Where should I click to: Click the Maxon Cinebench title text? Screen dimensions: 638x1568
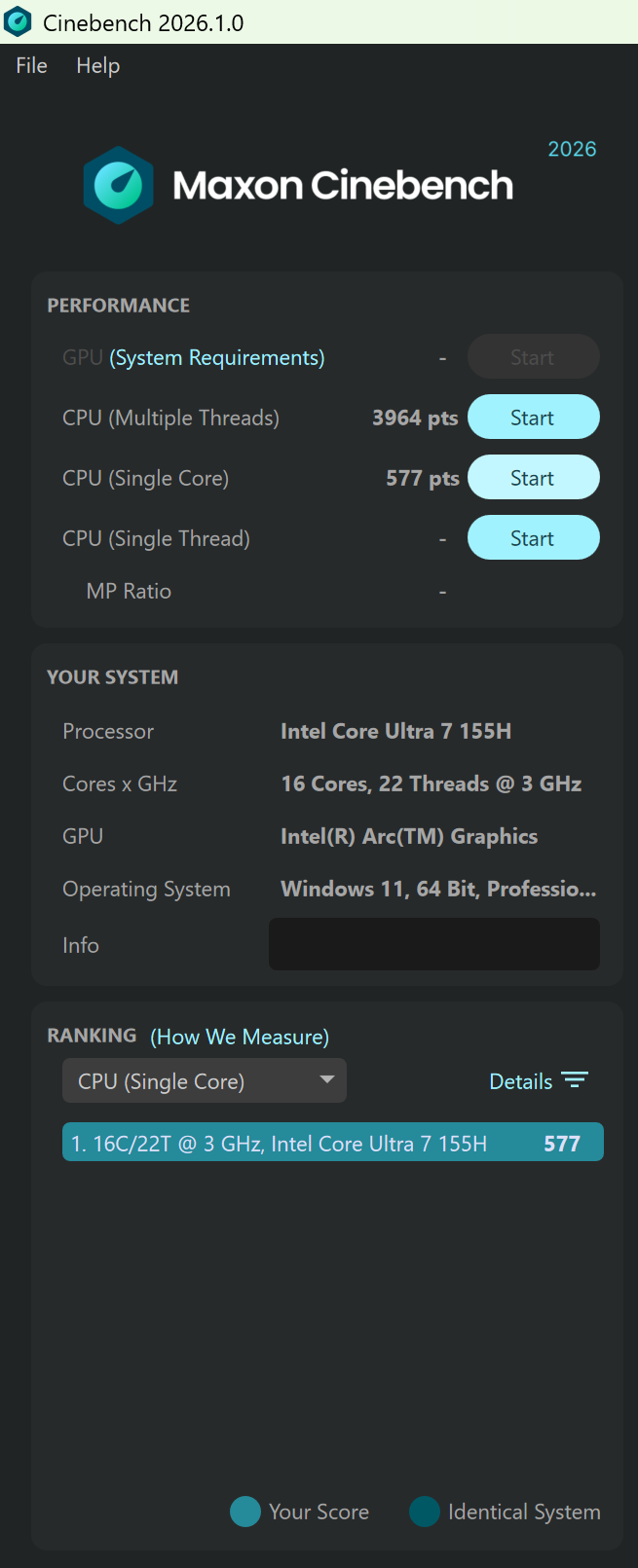click(x=343, y=185)
